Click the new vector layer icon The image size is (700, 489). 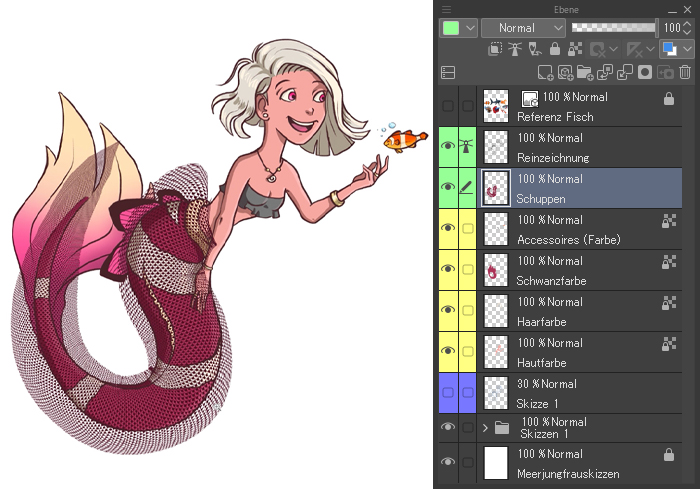coord(565,72)
